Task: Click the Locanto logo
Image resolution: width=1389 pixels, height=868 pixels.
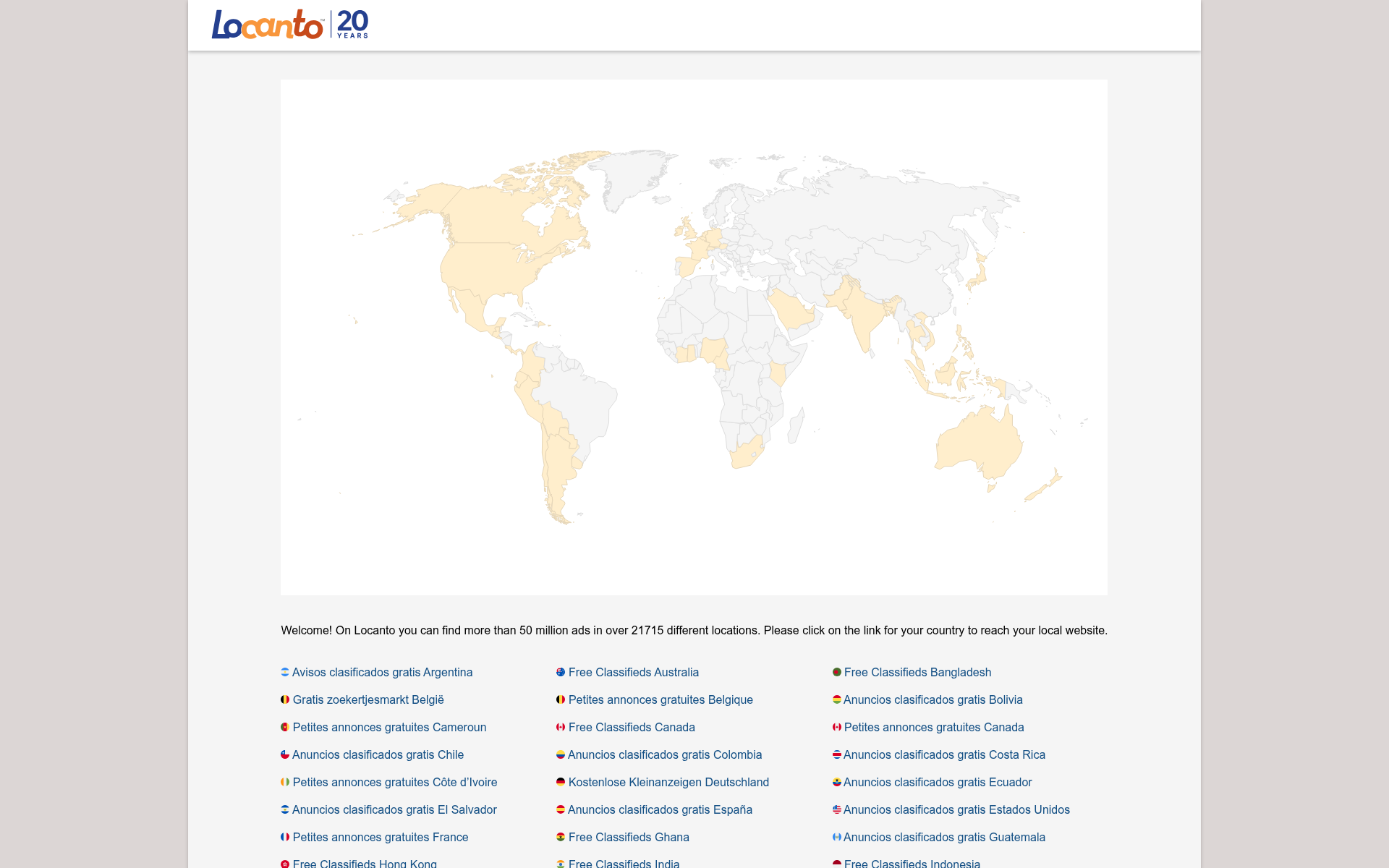Action: [x=289, y=25]
